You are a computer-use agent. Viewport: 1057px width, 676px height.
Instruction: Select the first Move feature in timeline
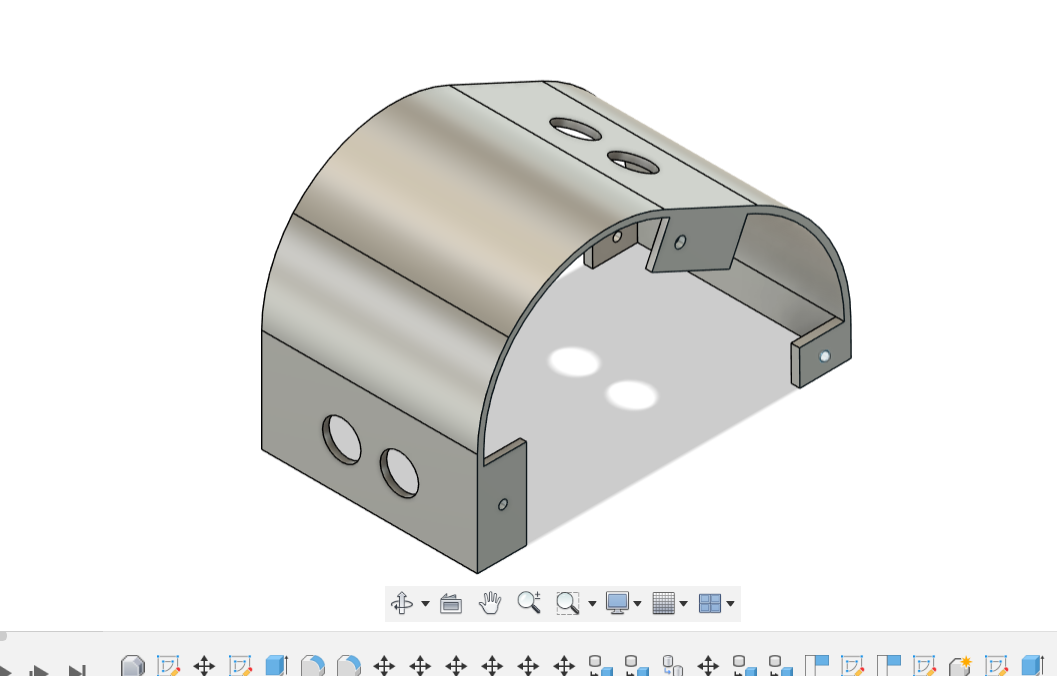(204, 667)
